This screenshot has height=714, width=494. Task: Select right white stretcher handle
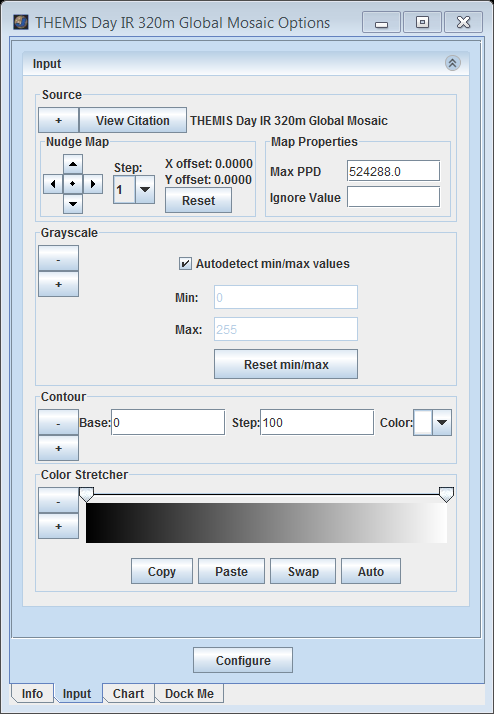[x=446, y=495]
